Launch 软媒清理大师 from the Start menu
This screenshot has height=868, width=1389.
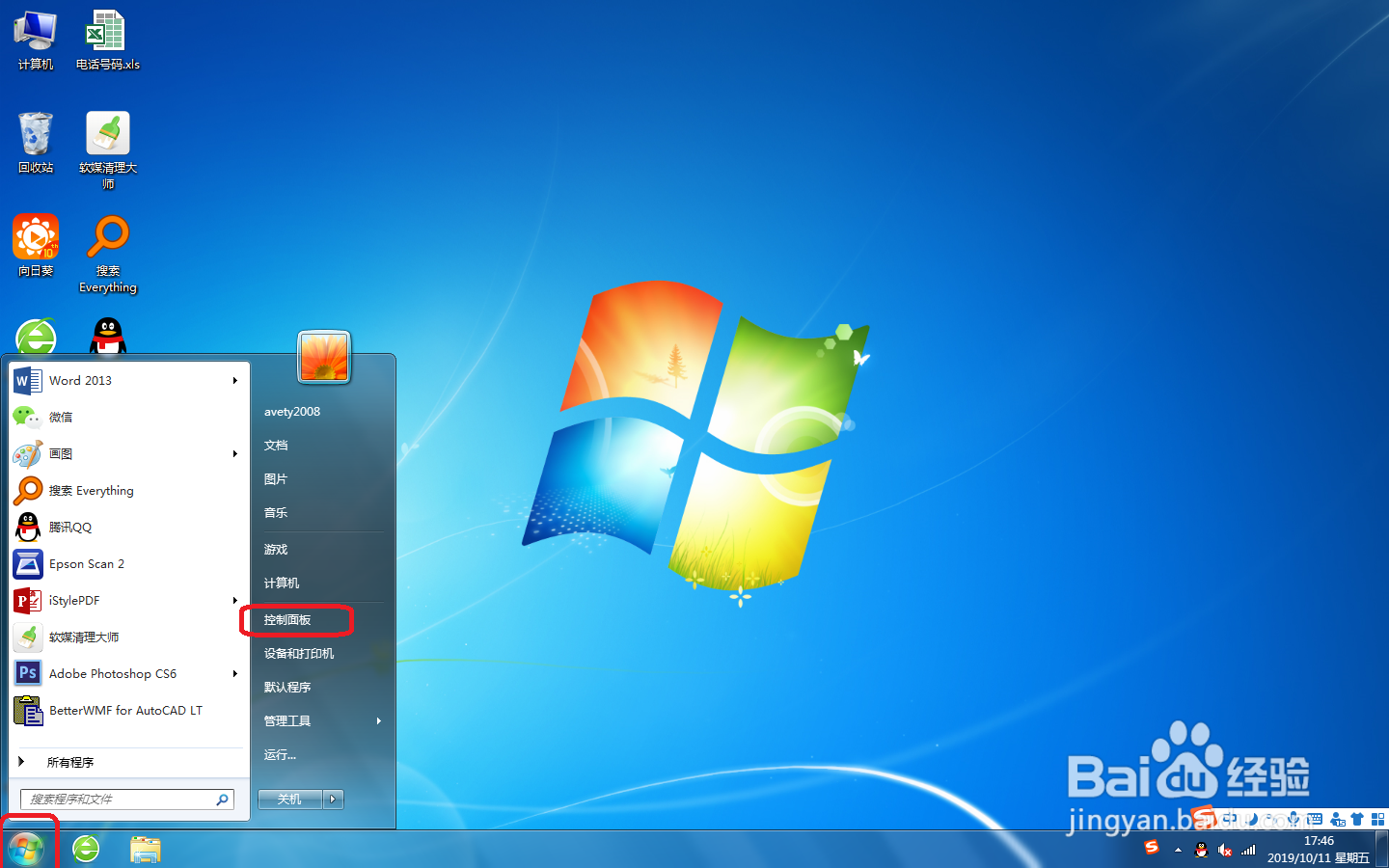pos(83,637)
